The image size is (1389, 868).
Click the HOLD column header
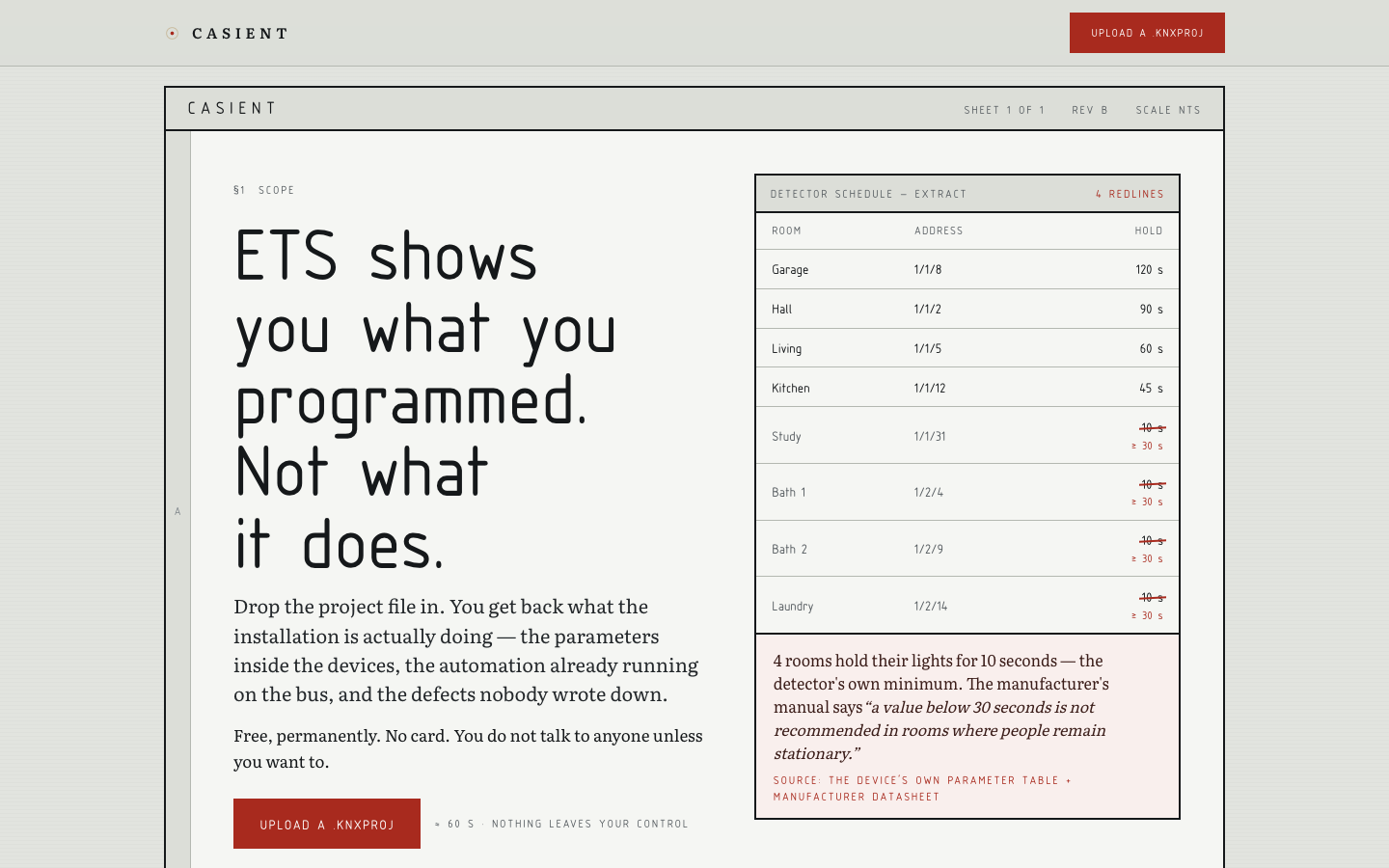(x=1149, y=231)
